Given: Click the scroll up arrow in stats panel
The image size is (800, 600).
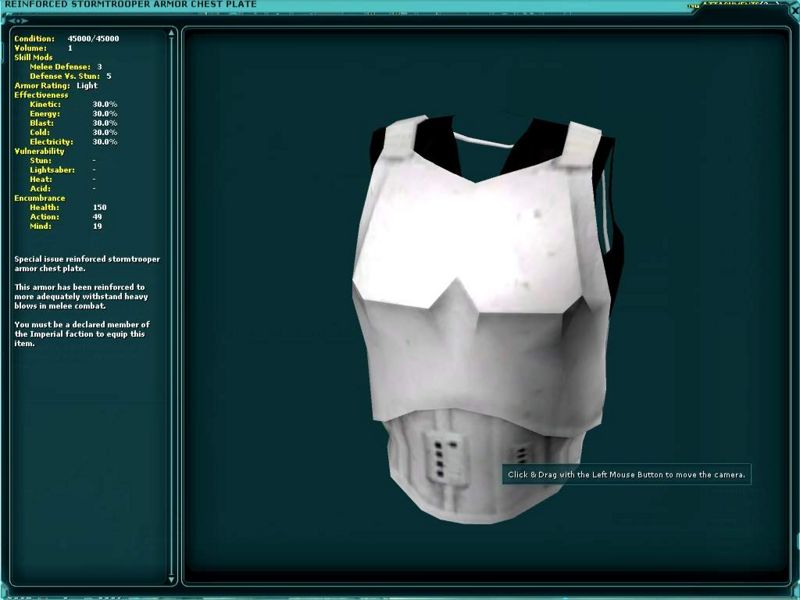Looking at the screenshot, I should (171, 32).
